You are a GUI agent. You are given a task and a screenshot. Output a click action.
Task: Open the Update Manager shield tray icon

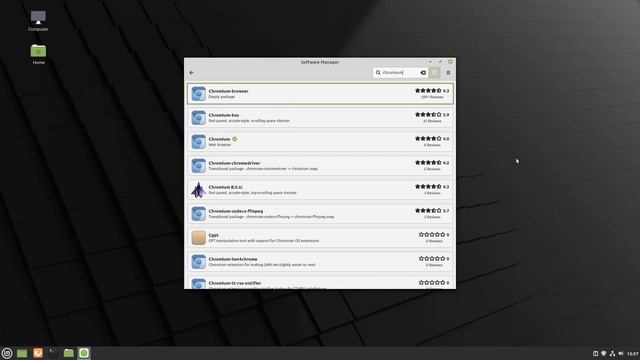pos(604,353)
